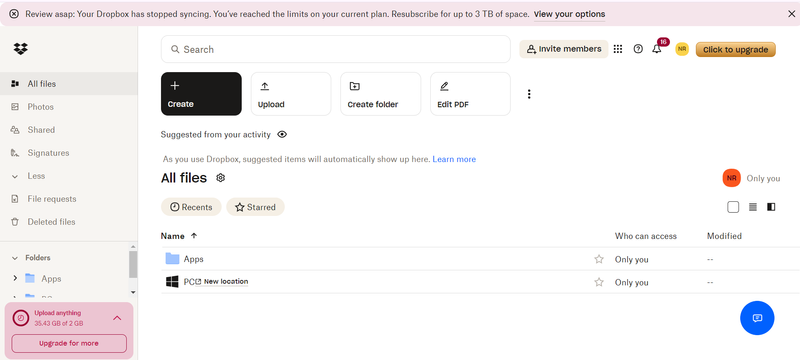Click the Edit PDF button
The height and width of the screenshot is (360, 800).
pos(470,94)
